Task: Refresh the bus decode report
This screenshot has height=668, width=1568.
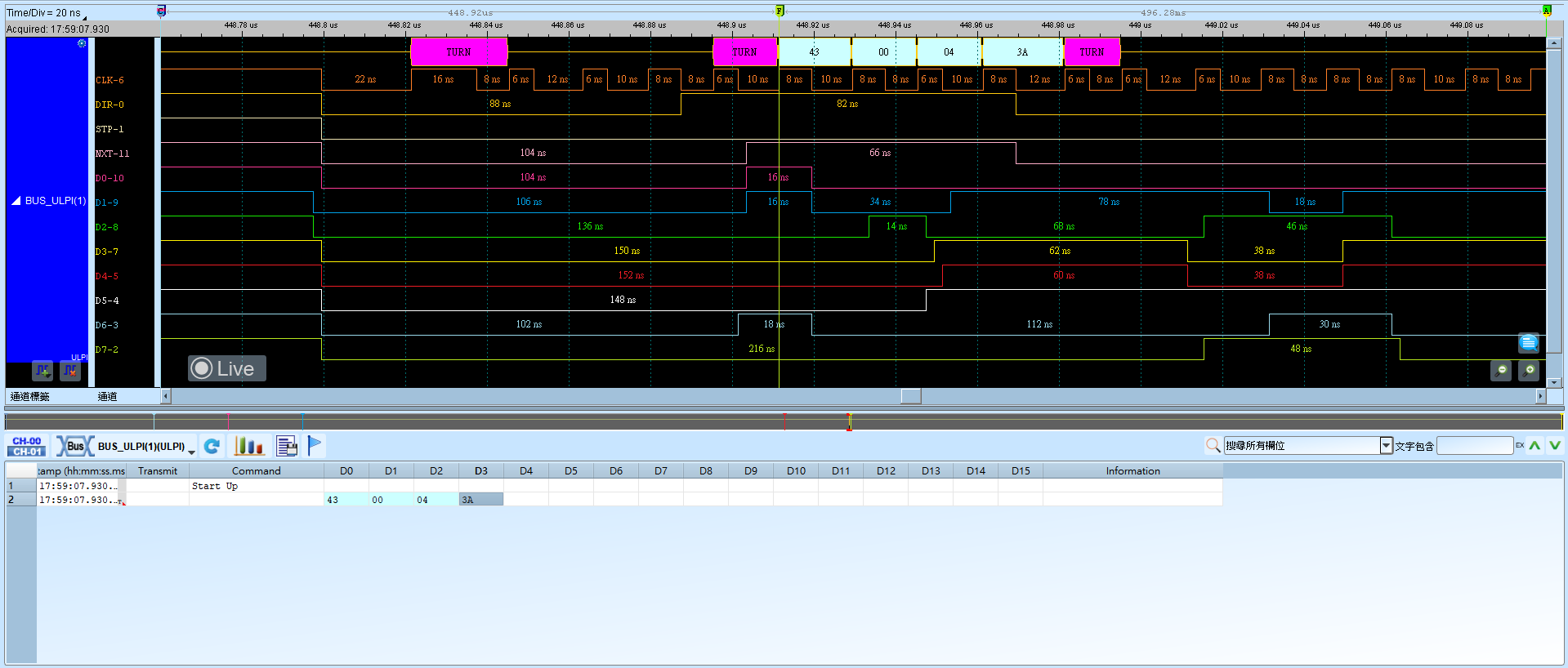Action: click(212, 446)
